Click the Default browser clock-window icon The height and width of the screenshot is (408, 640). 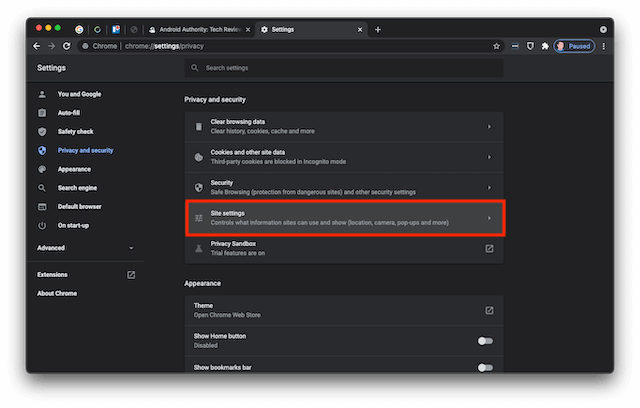coord(42,207)
